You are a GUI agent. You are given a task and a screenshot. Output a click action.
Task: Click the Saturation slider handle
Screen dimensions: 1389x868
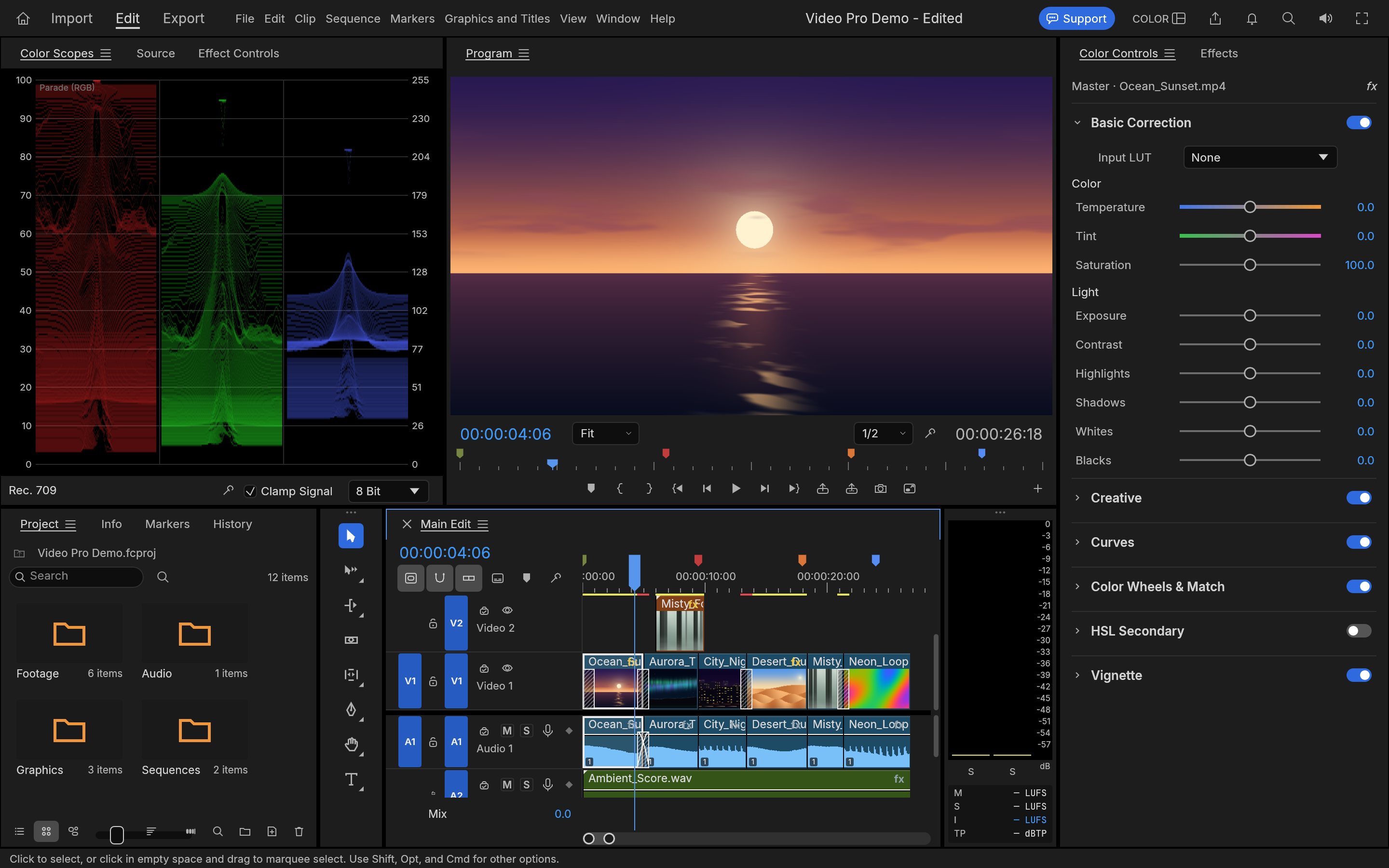(x=1250, y=265)
